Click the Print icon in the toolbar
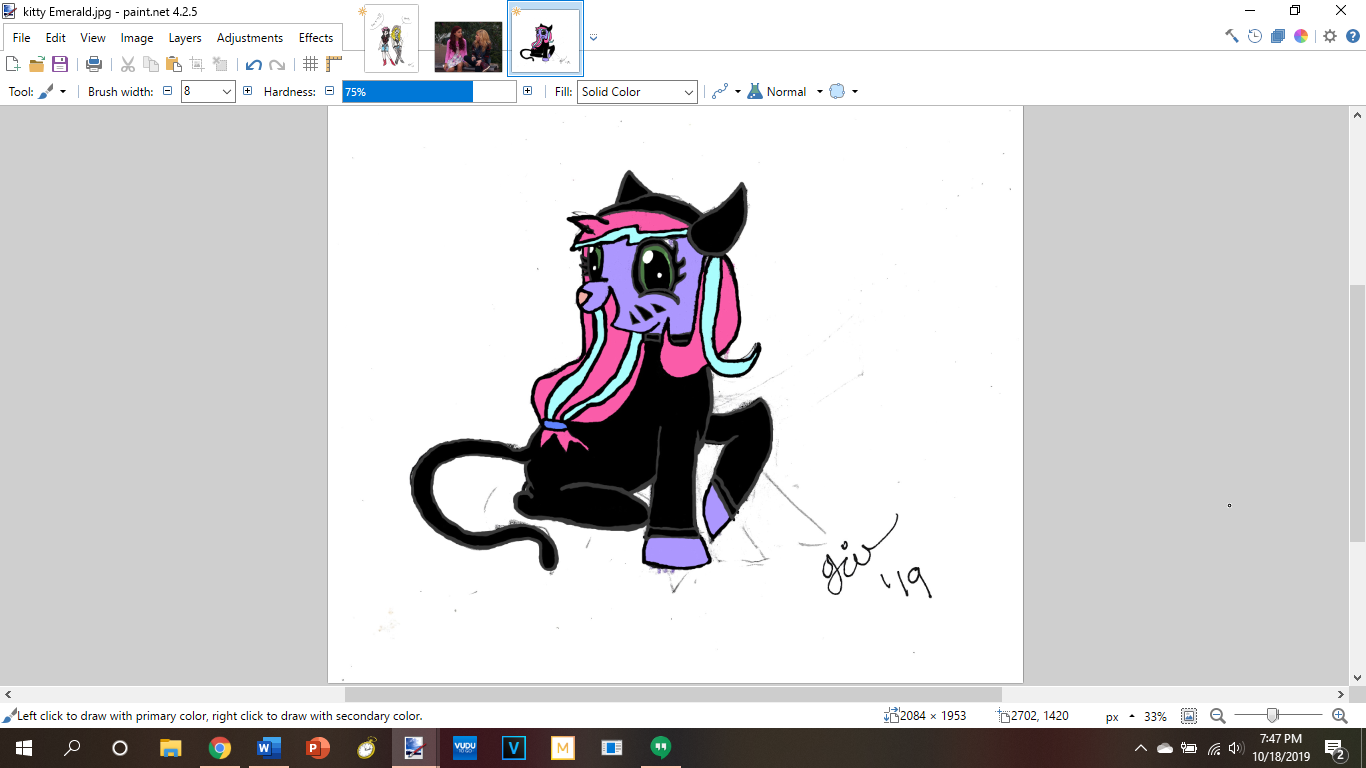Image resolution: width=1366 pixels, height=768 pixels. point(94,64)
